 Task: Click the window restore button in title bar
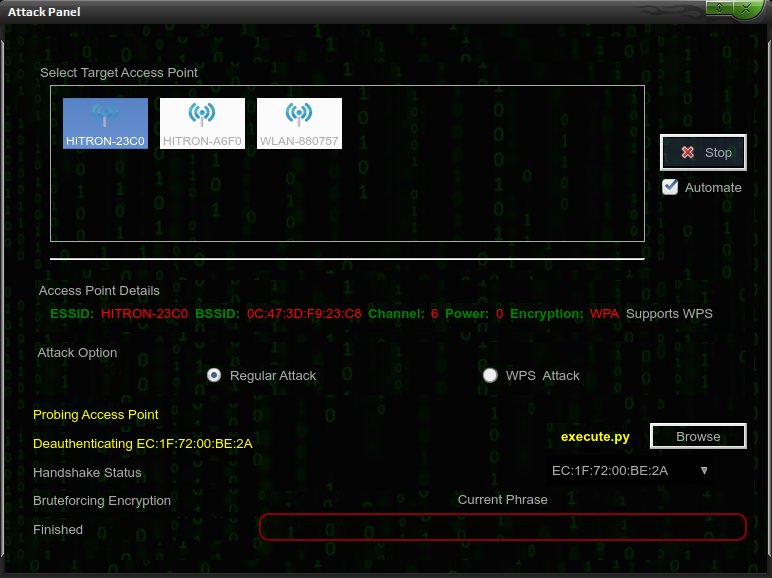(720, 7)
